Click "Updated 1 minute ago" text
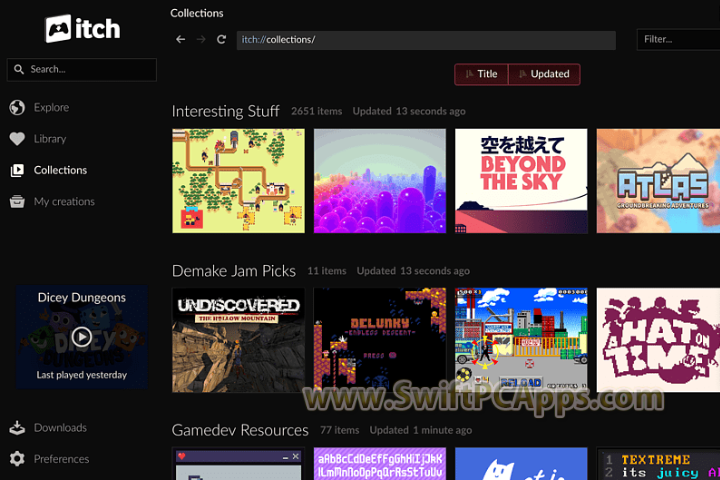The image size is (720, 480). (421, 430)
